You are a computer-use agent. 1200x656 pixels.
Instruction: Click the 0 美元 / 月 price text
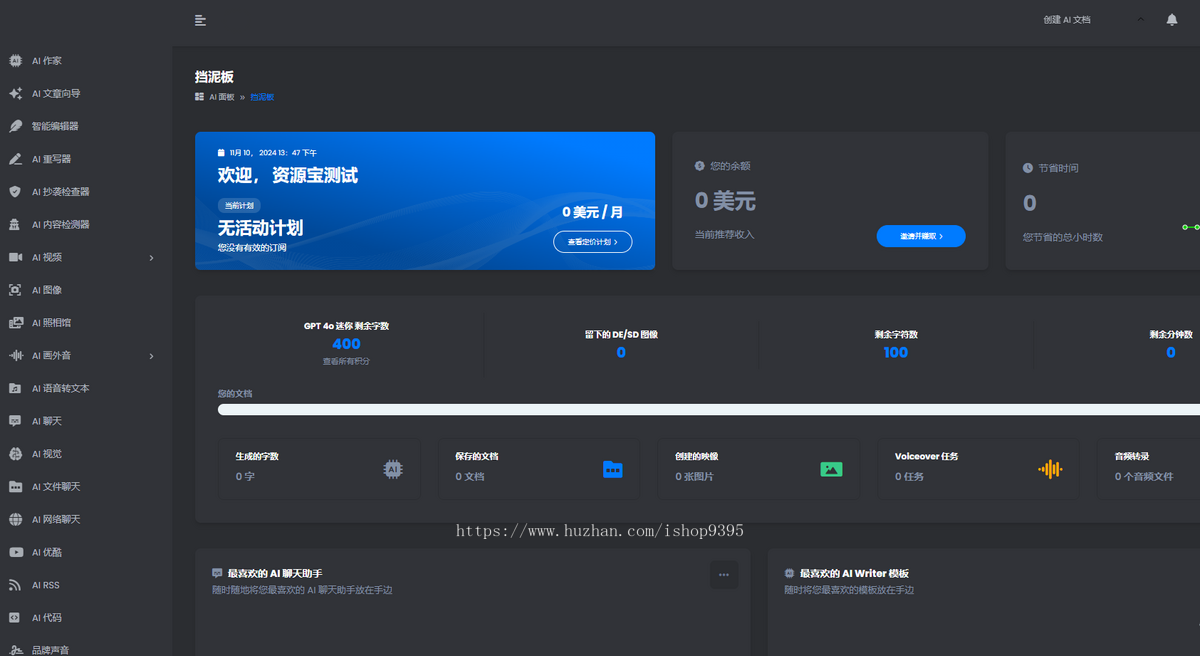592,212
